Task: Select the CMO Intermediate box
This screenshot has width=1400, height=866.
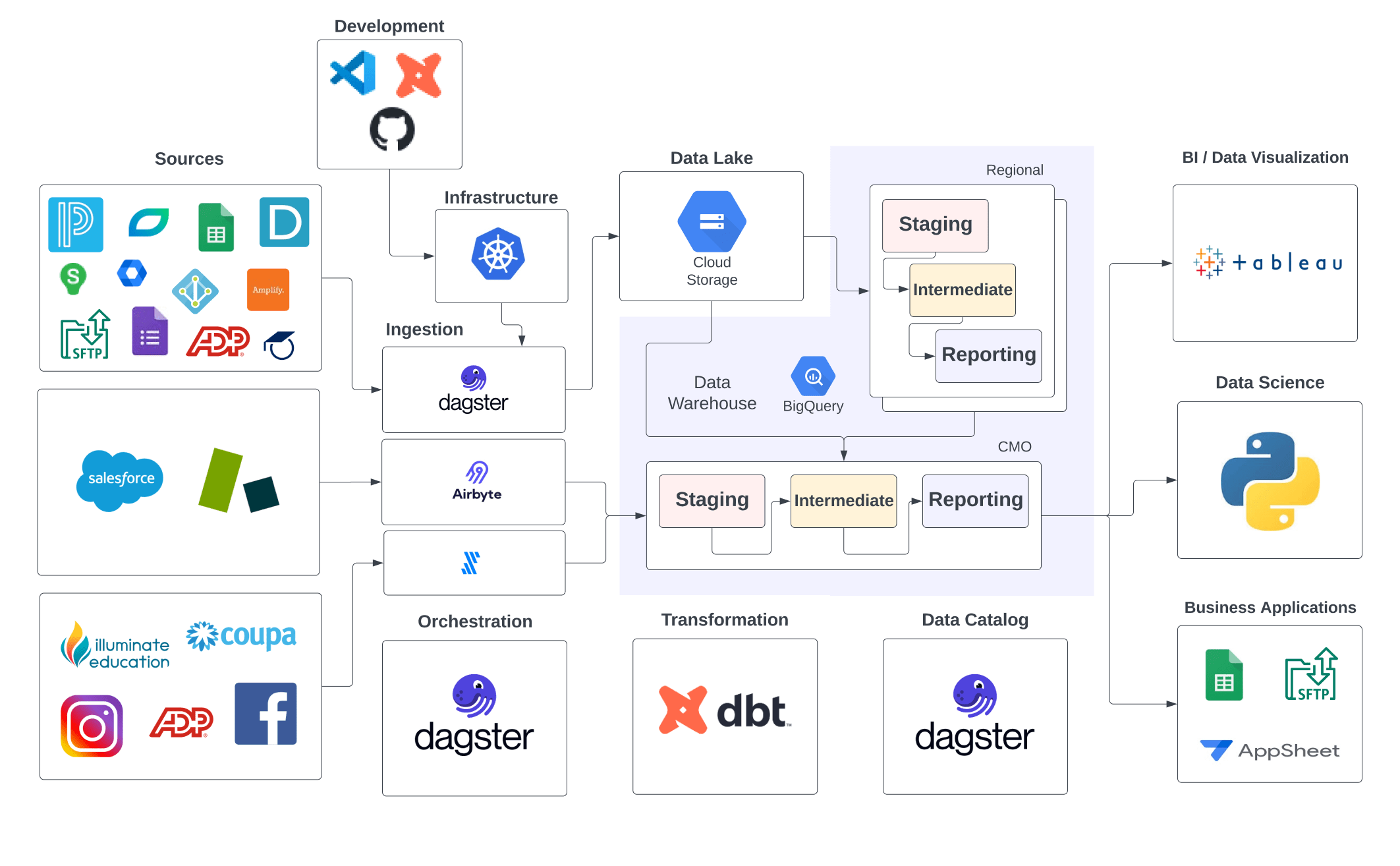Action: (844, 501)
